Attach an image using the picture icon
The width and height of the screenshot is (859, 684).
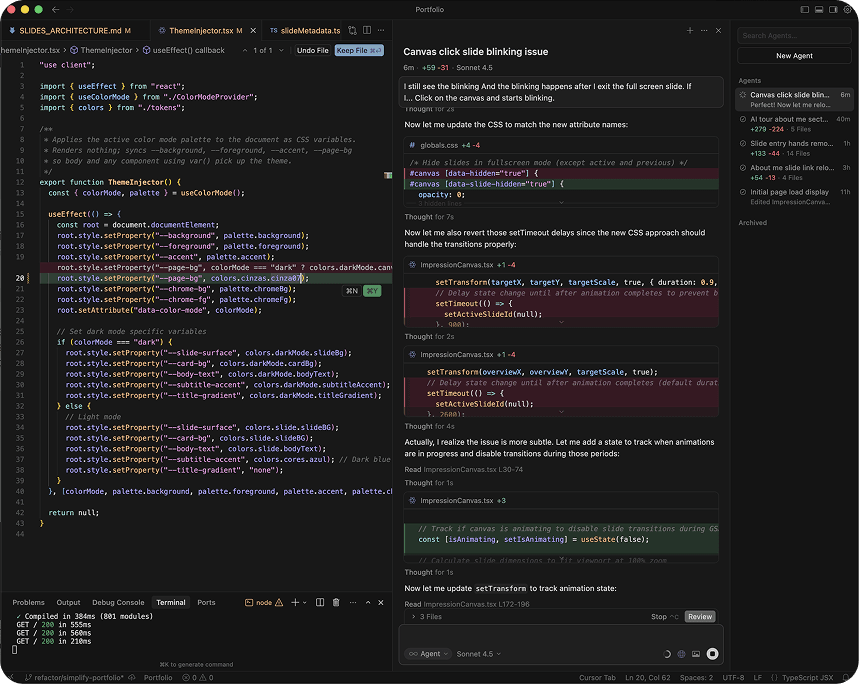pyautogui.click(x=696, y=654)
